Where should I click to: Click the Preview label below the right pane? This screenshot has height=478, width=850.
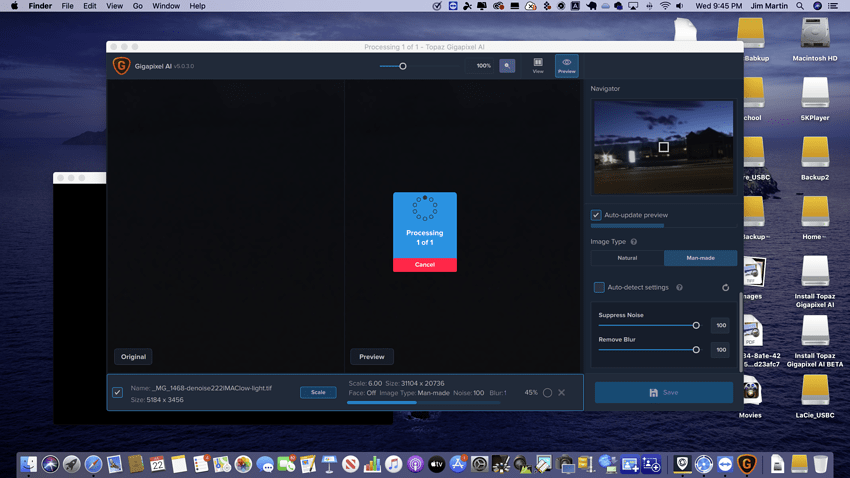point(372,357)
